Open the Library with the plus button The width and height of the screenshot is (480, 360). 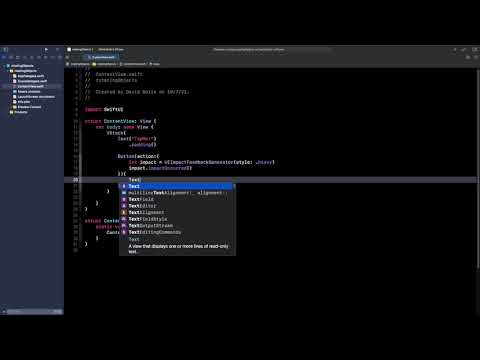[455, 50]
